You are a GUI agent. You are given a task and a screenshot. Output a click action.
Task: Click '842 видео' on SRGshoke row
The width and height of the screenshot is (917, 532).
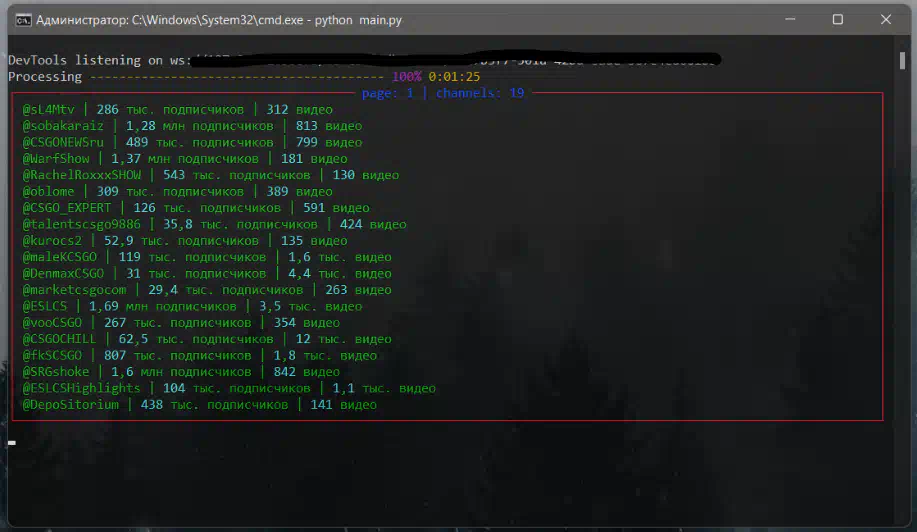tap(306, 371)
